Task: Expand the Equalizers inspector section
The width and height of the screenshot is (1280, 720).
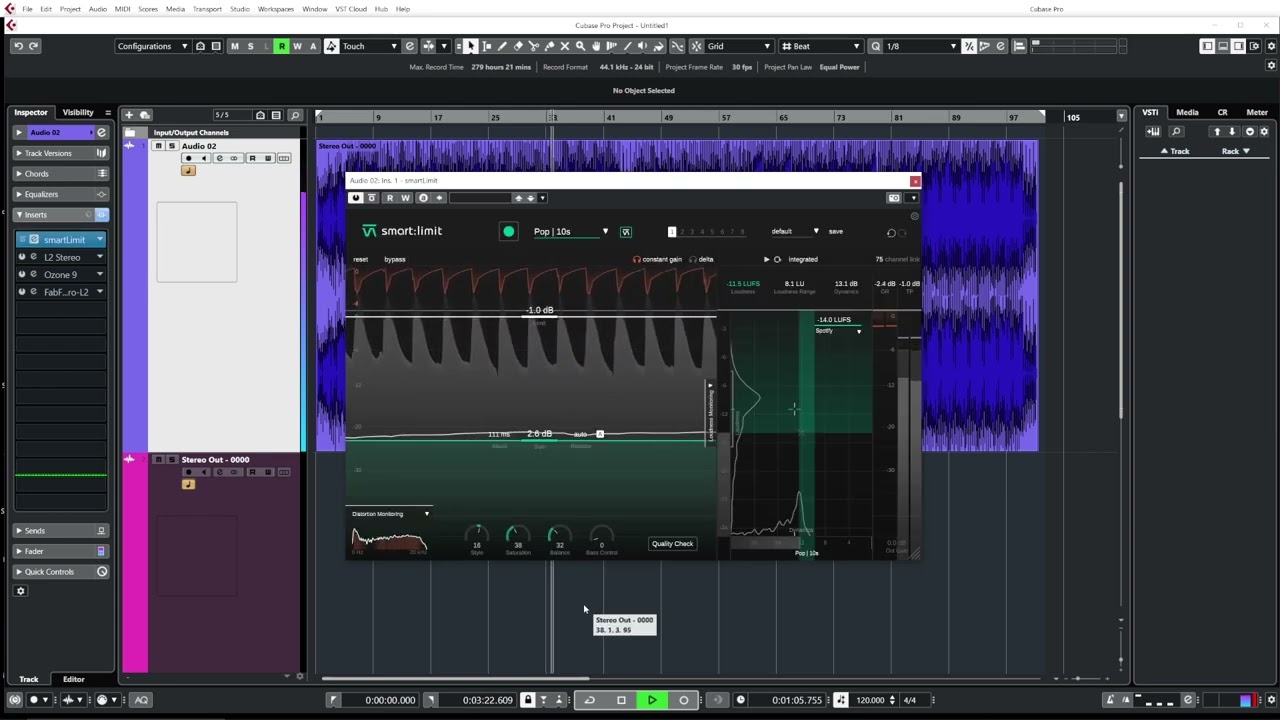Action: [61, 194]
